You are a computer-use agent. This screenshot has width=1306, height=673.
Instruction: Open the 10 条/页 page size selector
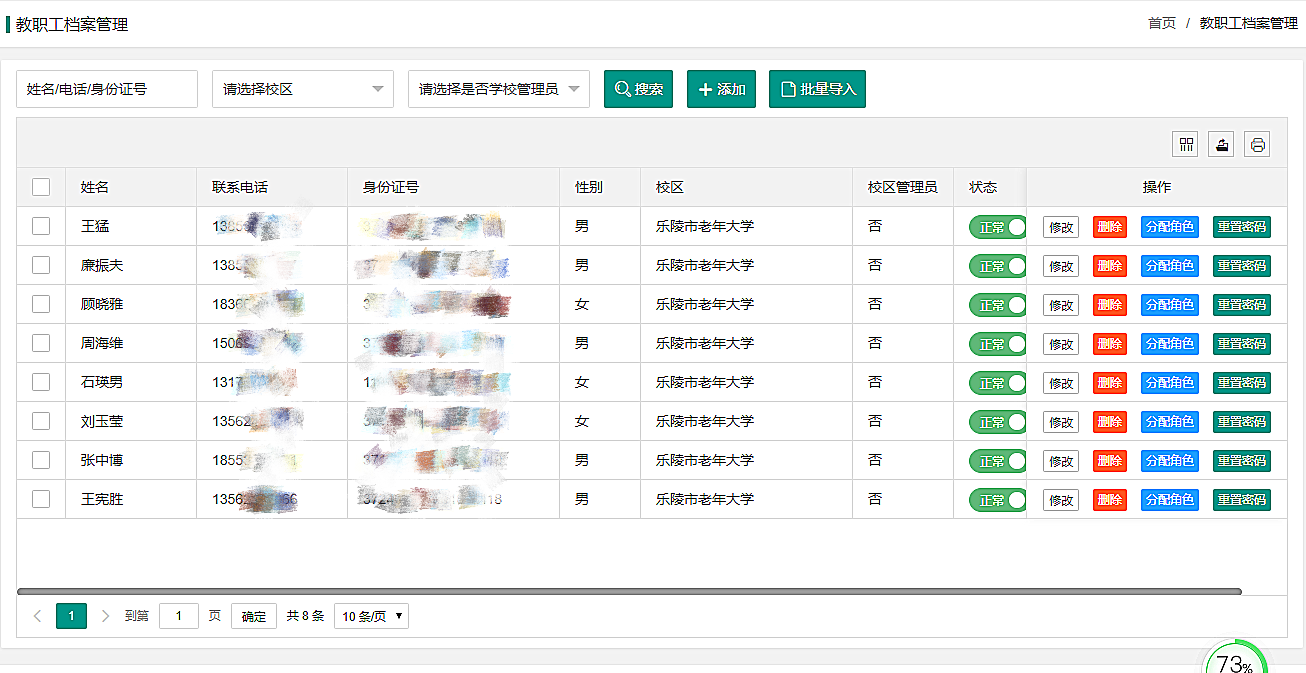(x=371, y=616)
